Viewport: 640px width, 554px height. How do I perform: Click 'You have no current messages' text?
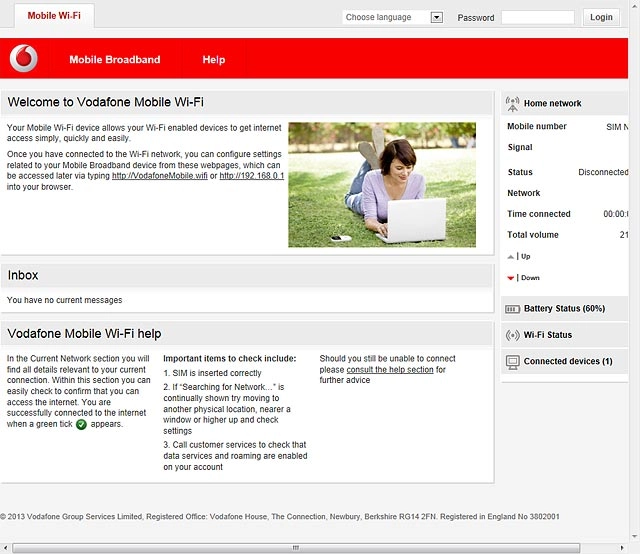click(x=64, y=300)
